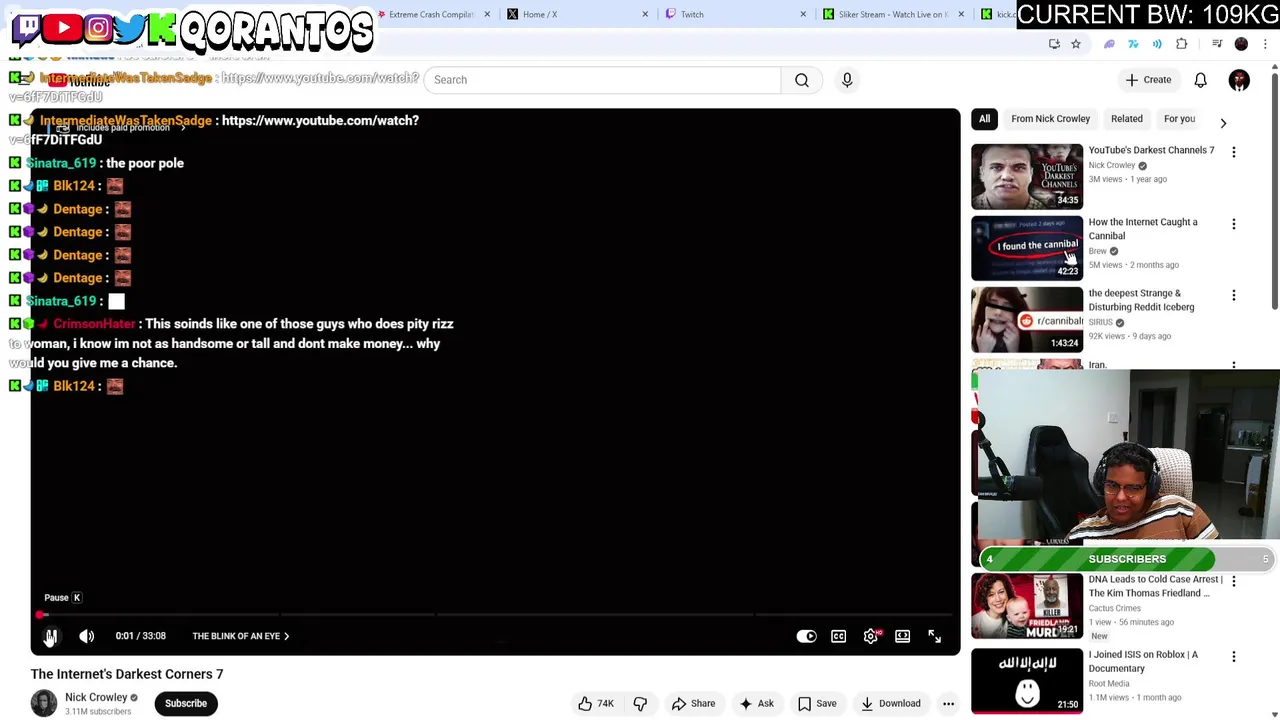The width and height of the screenshot is (1280, 720).
Task: Open the browser profile avatar
Action: coord(1241,44)
